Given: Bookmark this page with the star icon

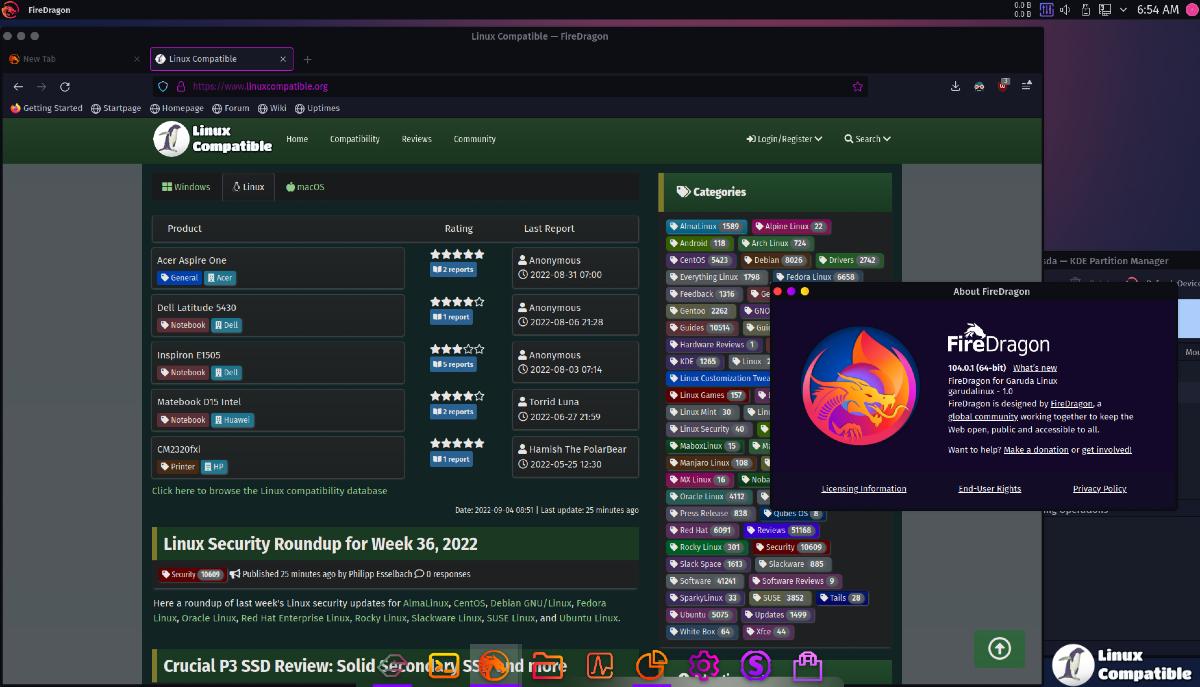Looking at the screenshot, I should (x=857, y=87).
